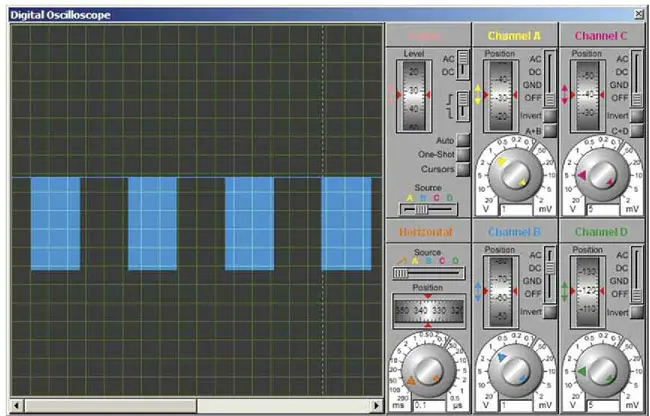Image resolution: width=650 pixels, height=416 pixels.
Task: Click Channel D voltage dial
Action: (x=603, y=371)
